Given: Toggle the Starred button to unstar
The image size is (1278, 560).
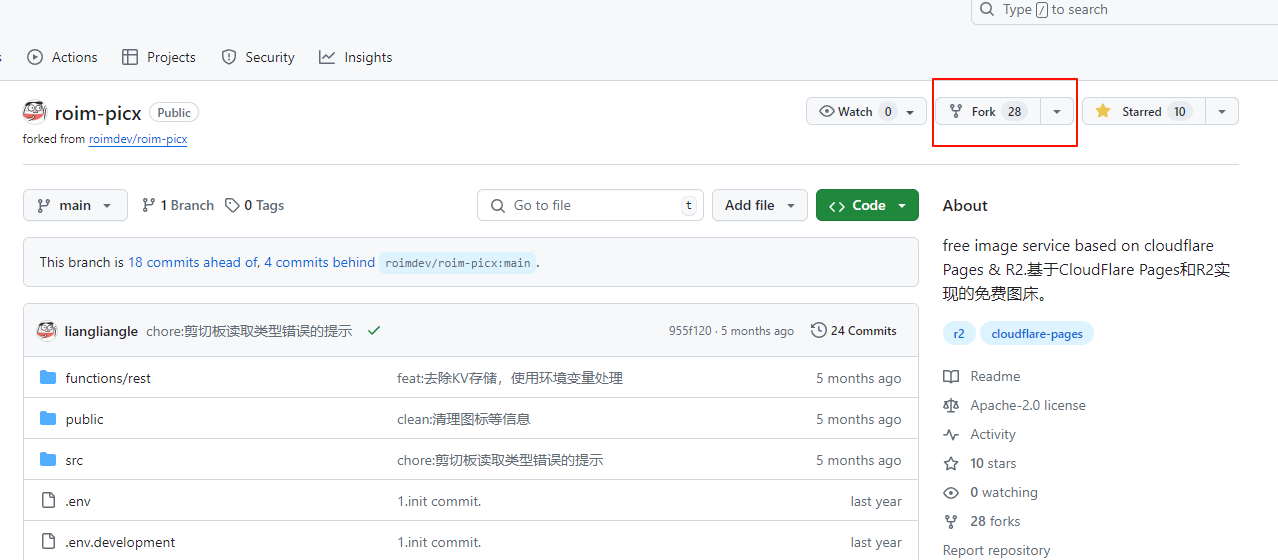Looking at the screenshot, I should (1143, 112).
